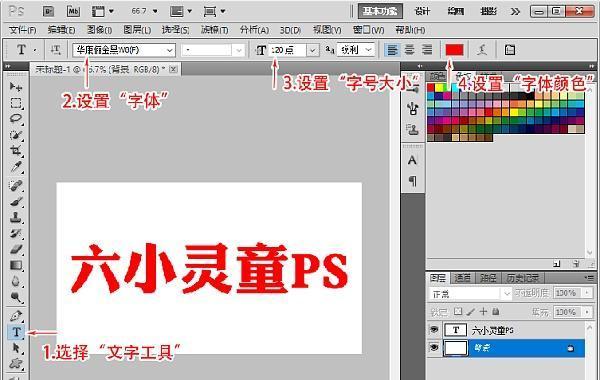Image resolution: width=600 pixels, height=380 pixels.
Task: Select the Move tool
Action: (x=16, y=87)
